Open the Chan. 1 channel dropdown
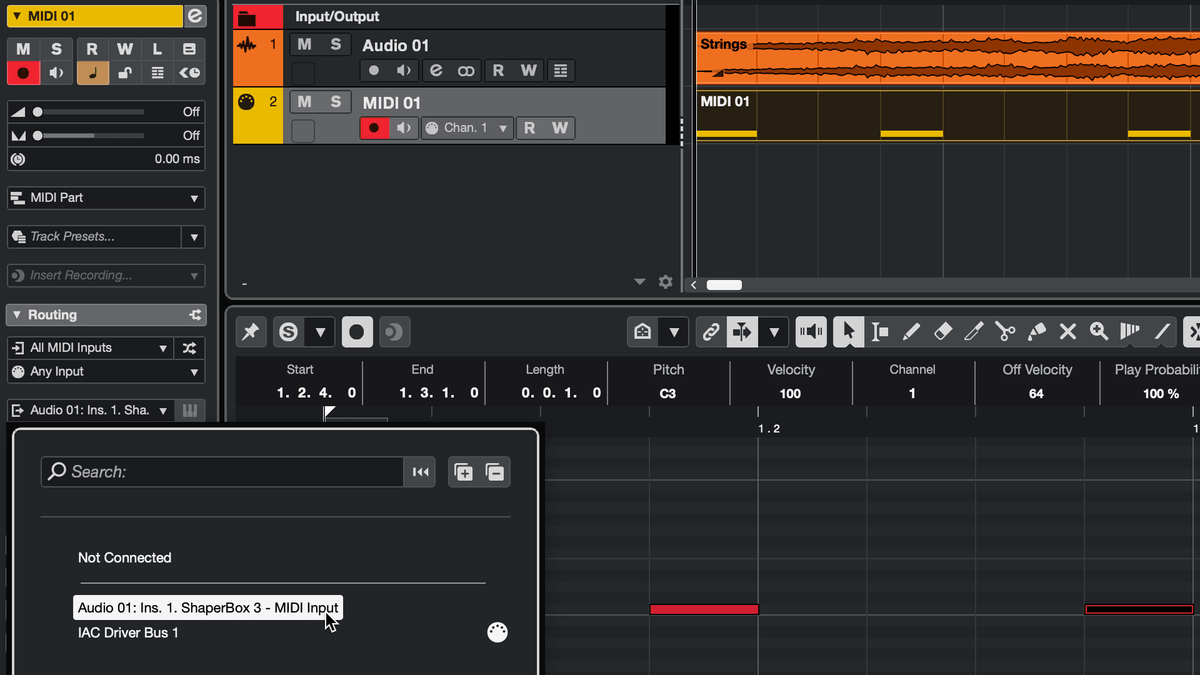 pyautogui.click(x=467, y=128)
